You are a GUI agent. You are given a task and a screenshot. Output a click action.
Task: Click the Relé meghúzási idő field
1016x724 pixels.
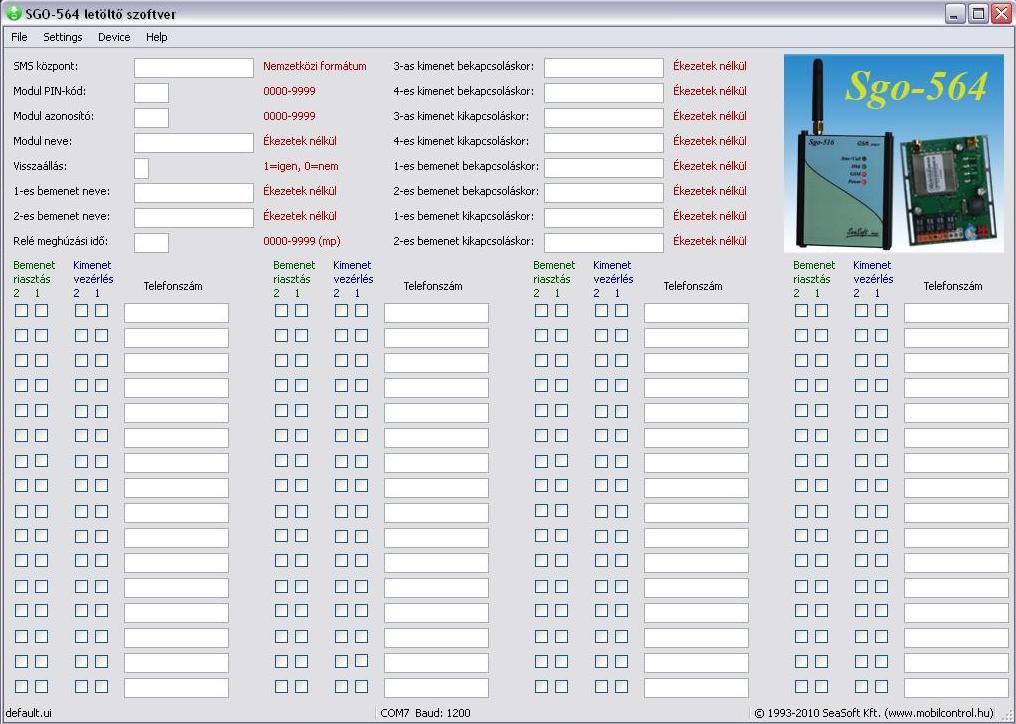[x=152, y=243]
